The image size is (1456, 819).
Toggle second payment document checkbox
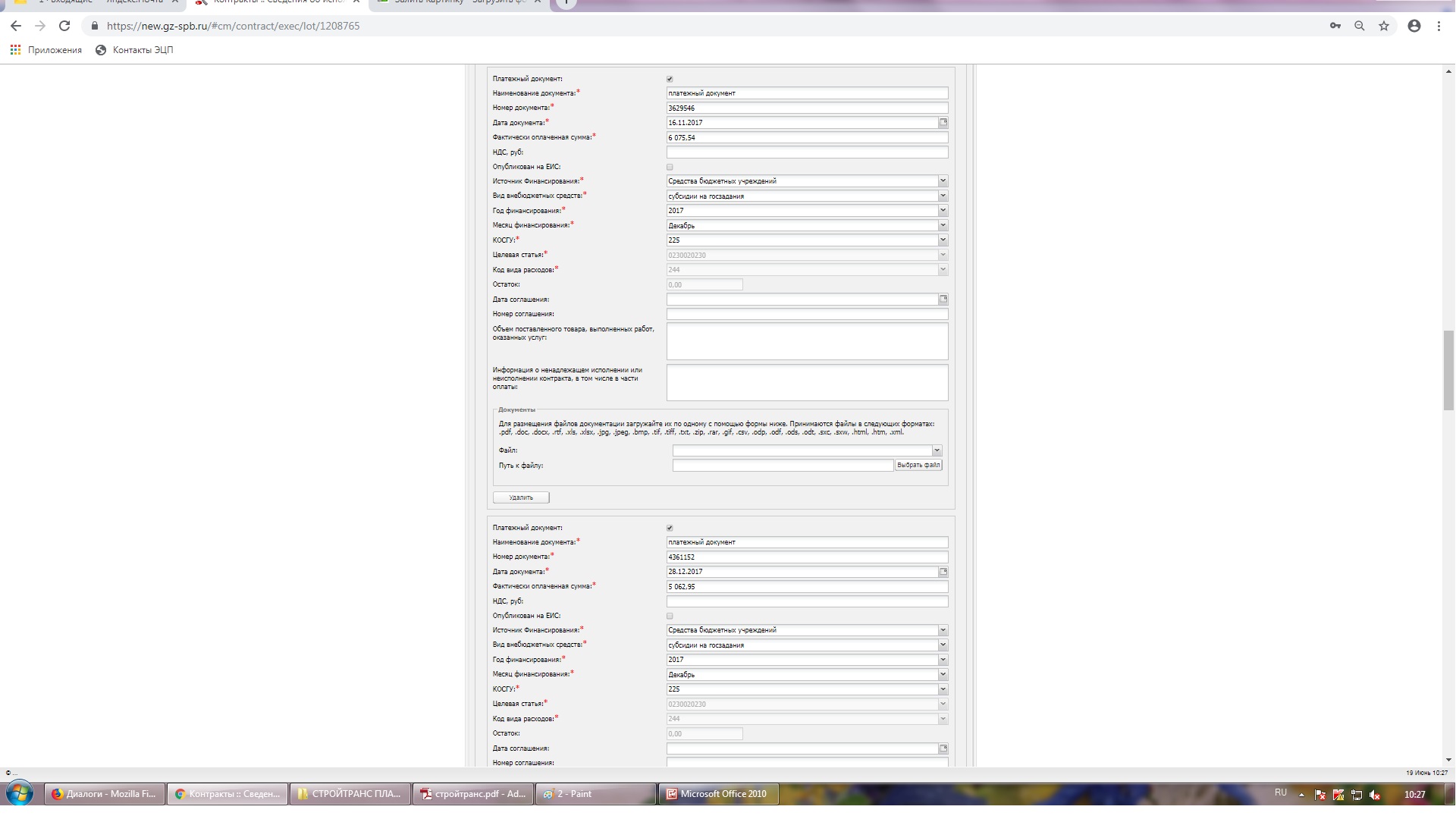[670, 528]
